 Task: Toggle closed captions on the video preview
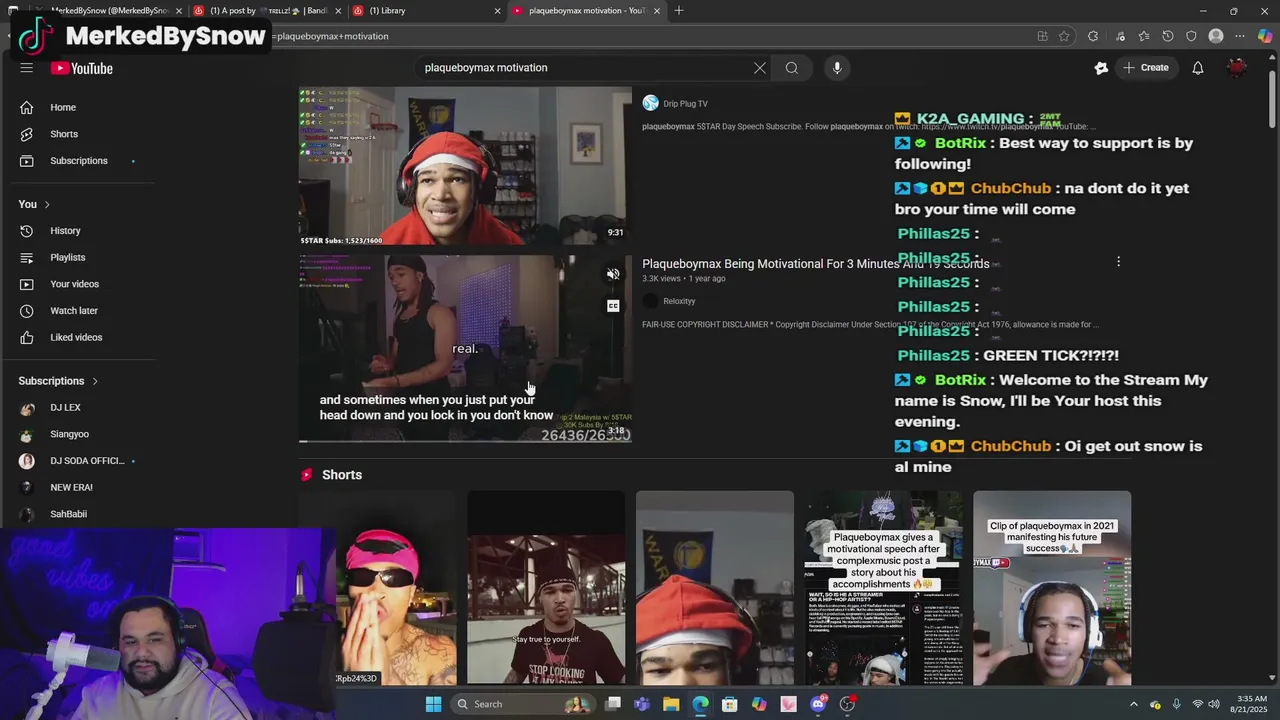tap(613, 306)
